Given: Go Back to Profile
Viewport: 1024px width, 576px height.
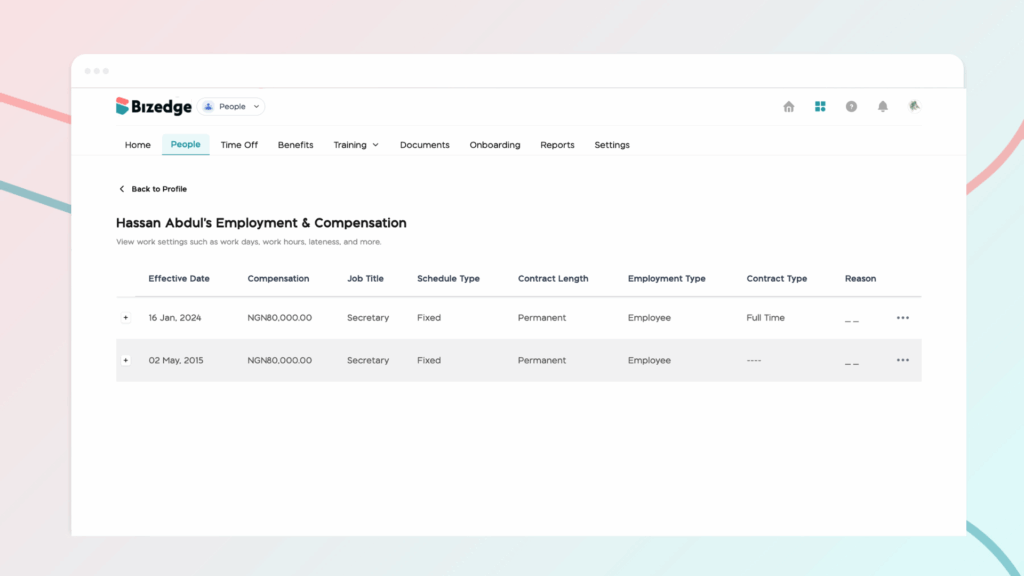Looking at the screenshot, I should (x=153, y=189).
